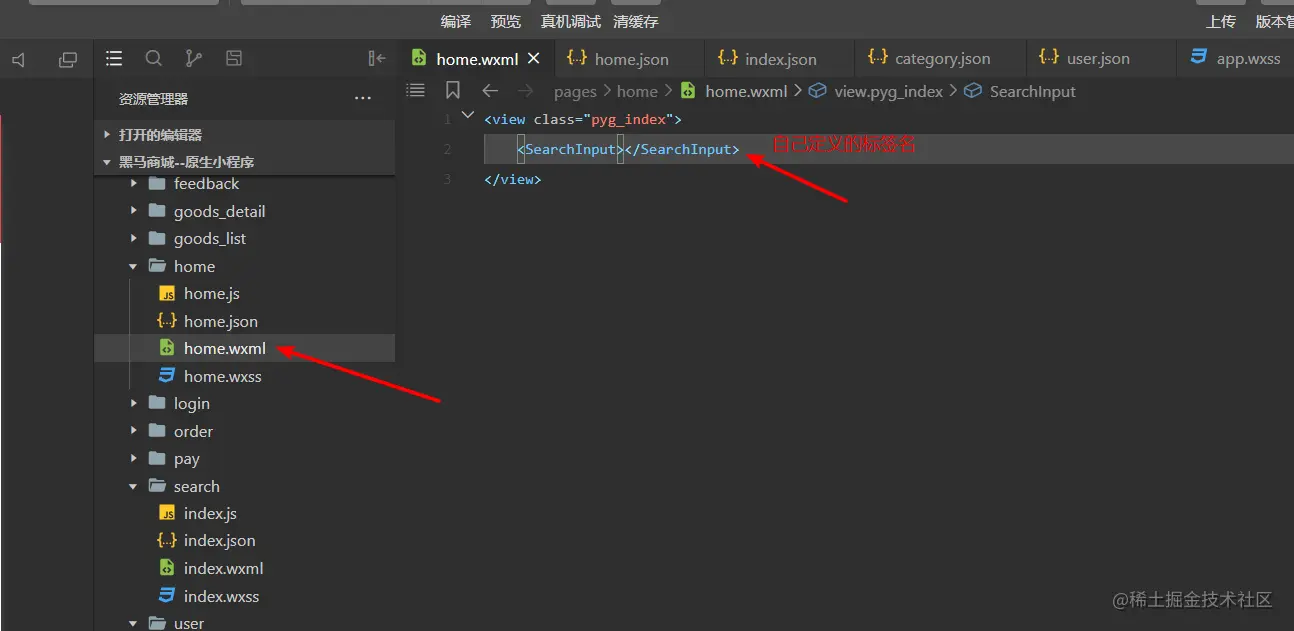Click 预览 in the top toolbar
Image resolution: width=1294 pixels, height=631 pixels.
[506, 21]
